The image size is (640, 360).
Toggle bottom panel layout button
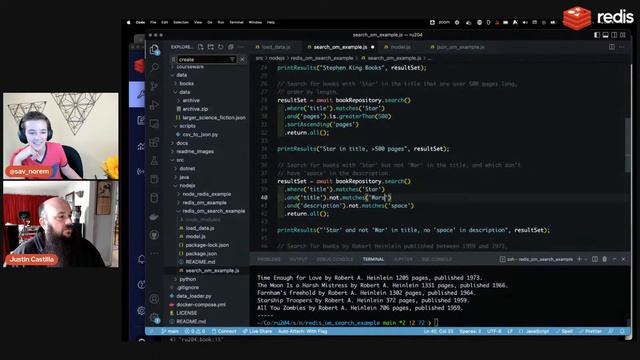coord(606,35)
